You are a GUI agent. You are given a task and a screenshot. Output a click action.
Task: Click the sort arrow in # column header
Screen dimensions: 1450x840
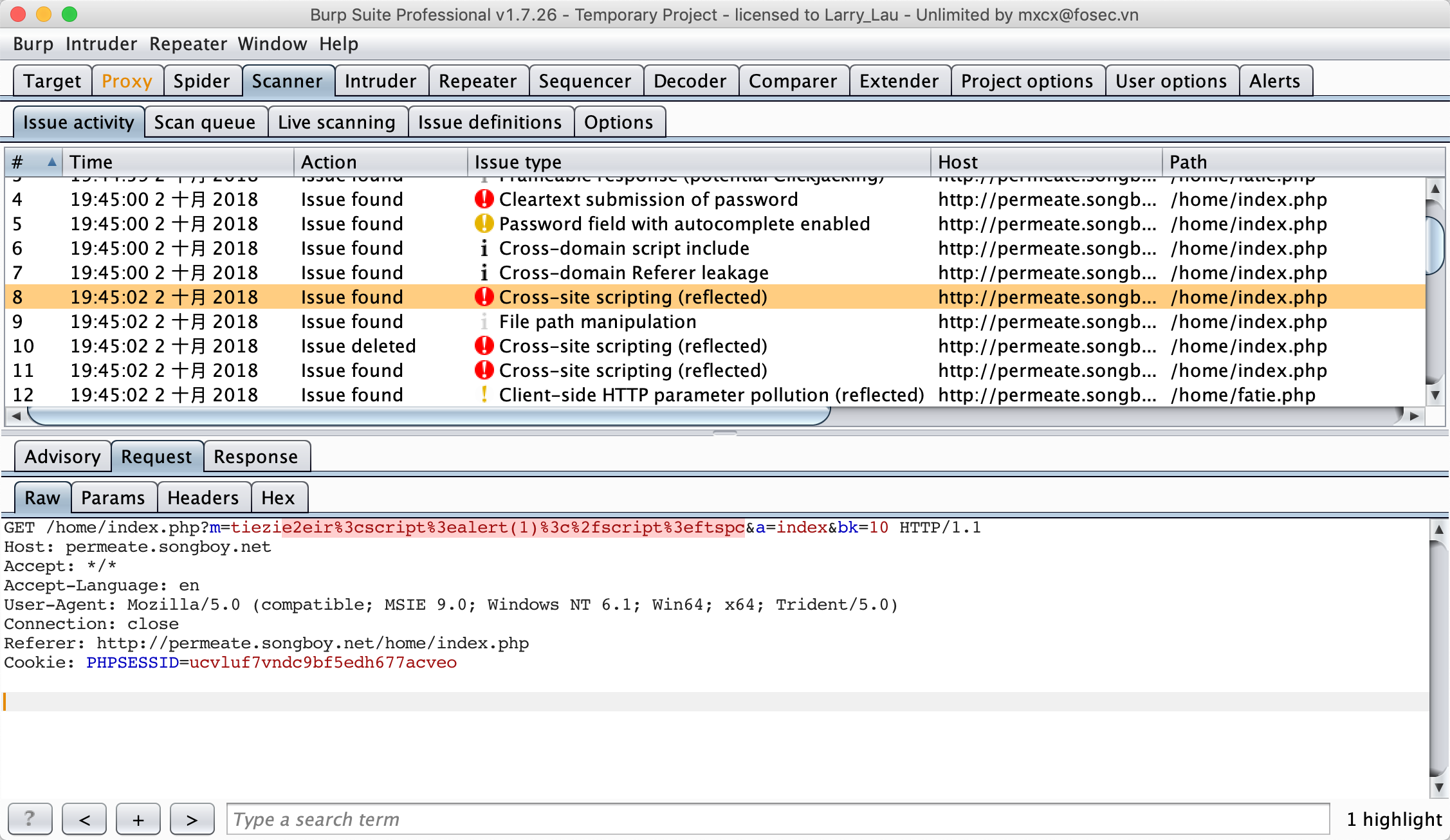51,162
